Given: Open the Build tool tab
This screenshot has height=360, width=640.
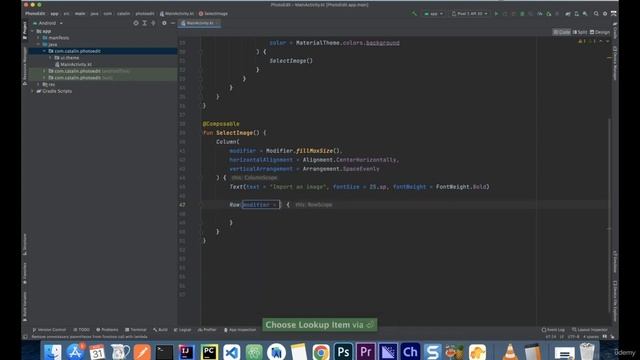Looking at the screenshot, I should tap(160, 330).
